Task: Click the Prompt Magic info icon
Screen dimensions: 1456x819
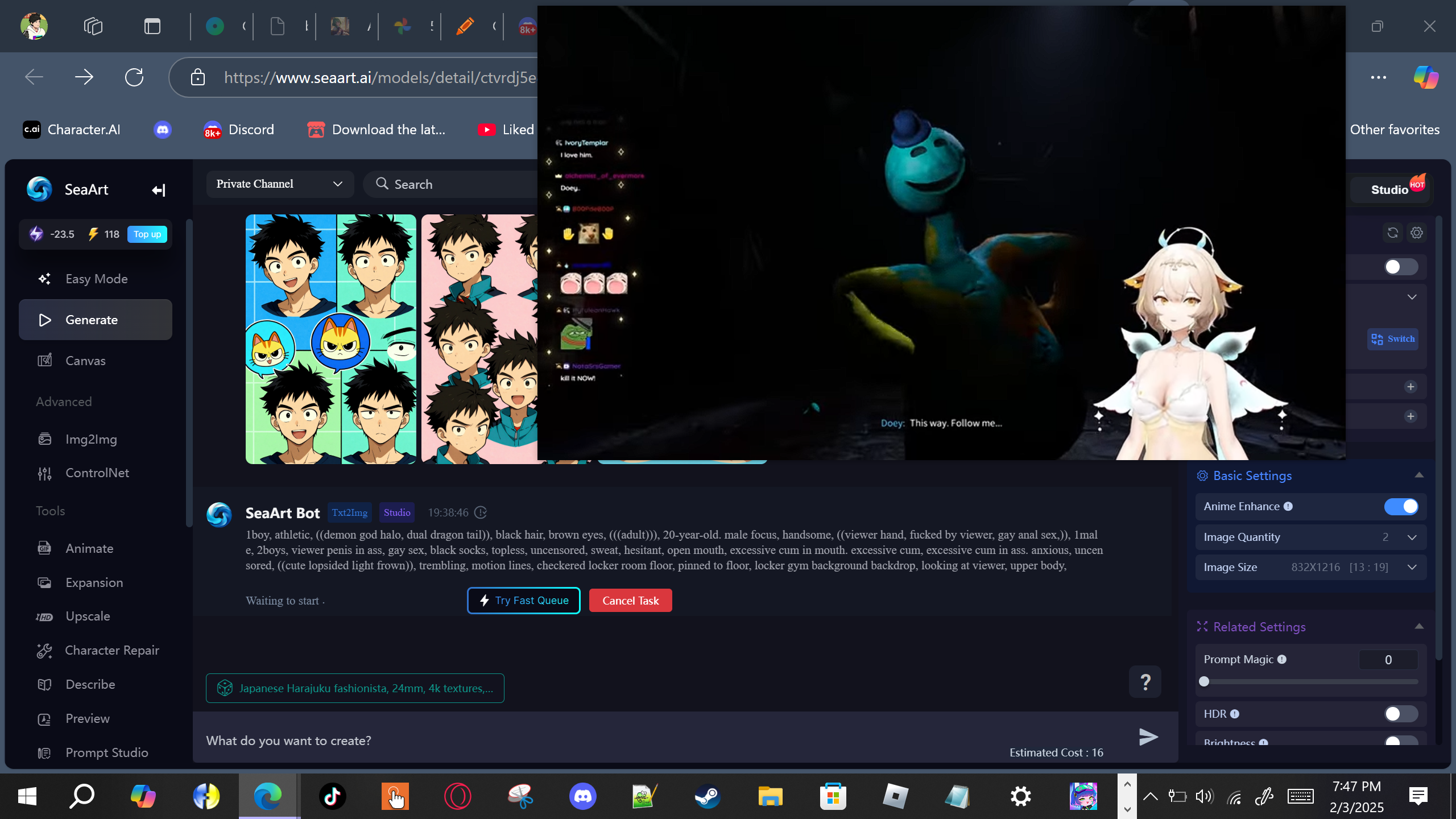Action: [1282, 659]
